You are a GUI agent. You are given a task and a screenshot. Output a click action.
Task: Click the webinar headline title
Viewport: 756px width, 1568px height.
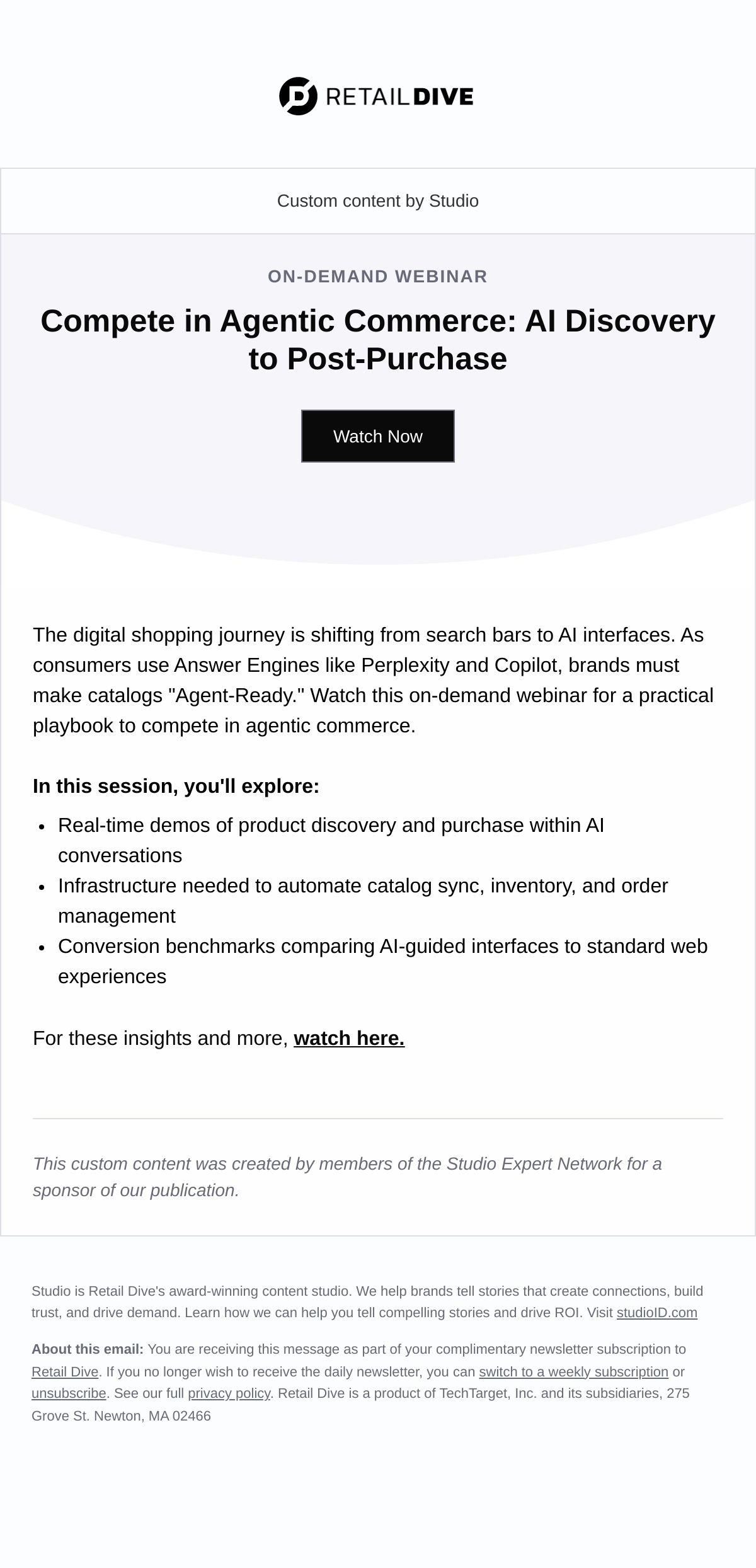(378, 340)
